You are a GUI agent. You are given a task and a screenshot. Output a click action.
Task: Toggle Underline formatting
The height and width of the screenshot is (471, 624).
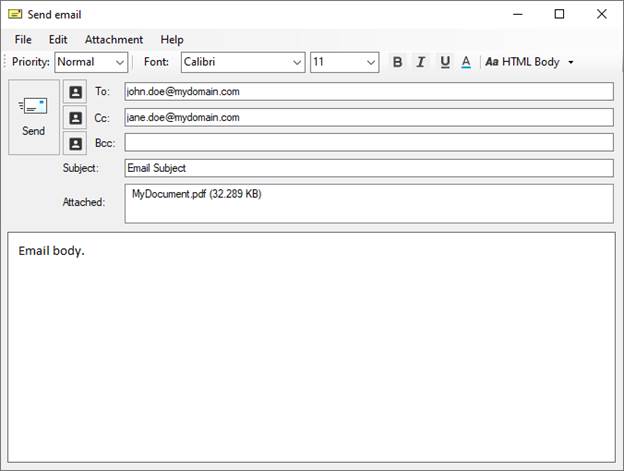pos(444,62)
